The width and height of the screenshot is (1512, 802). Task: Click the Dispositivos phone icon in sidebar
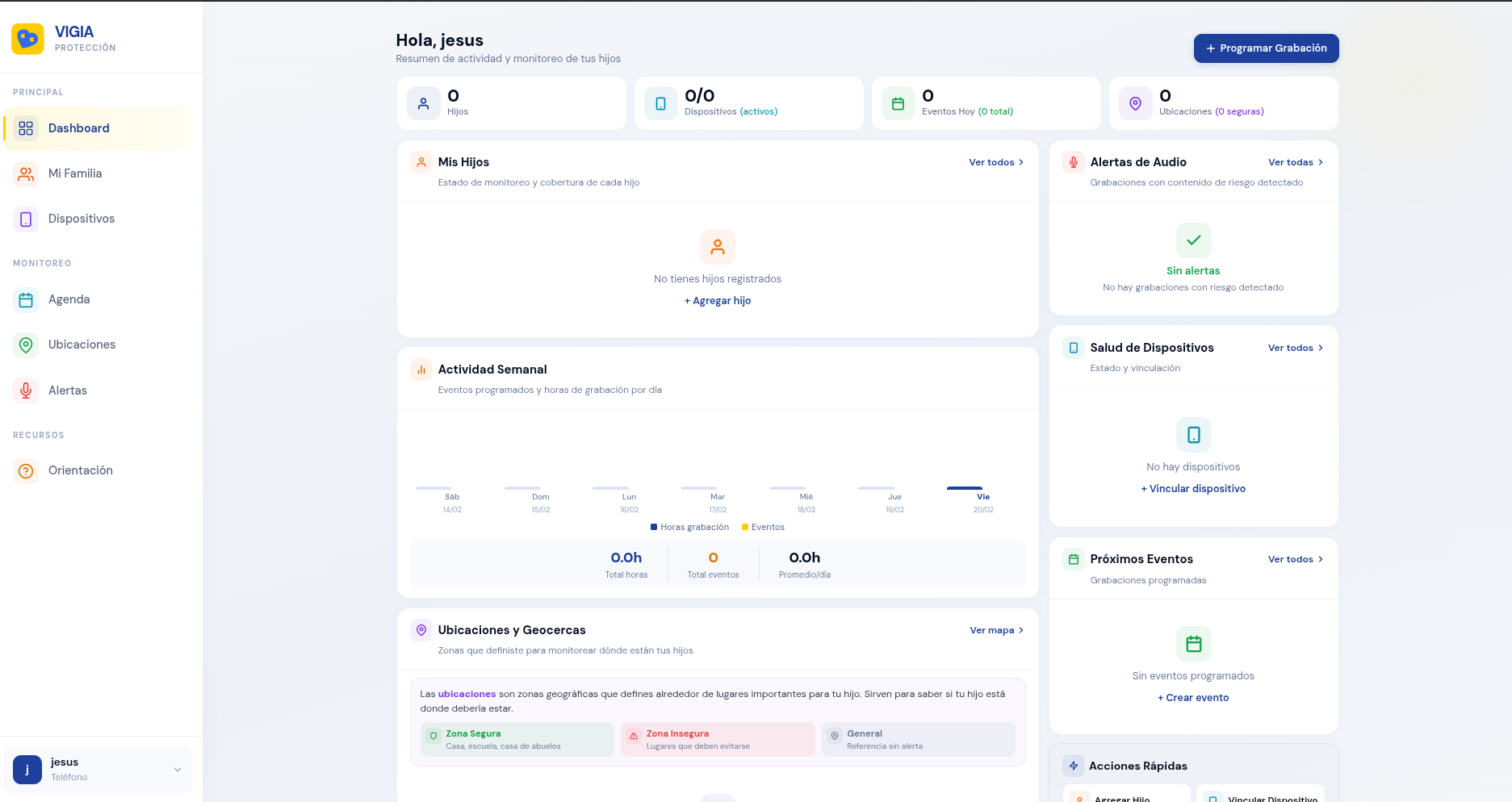[26, 219]
